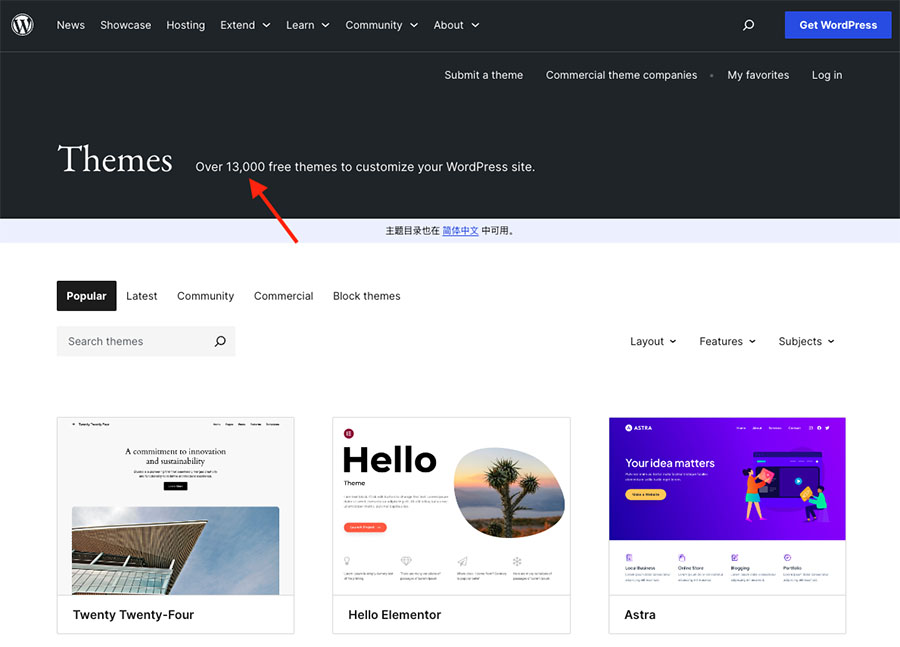The image size is (900, 647).
Task: Open the Showcase menu item
Action: tap(126, 25)
